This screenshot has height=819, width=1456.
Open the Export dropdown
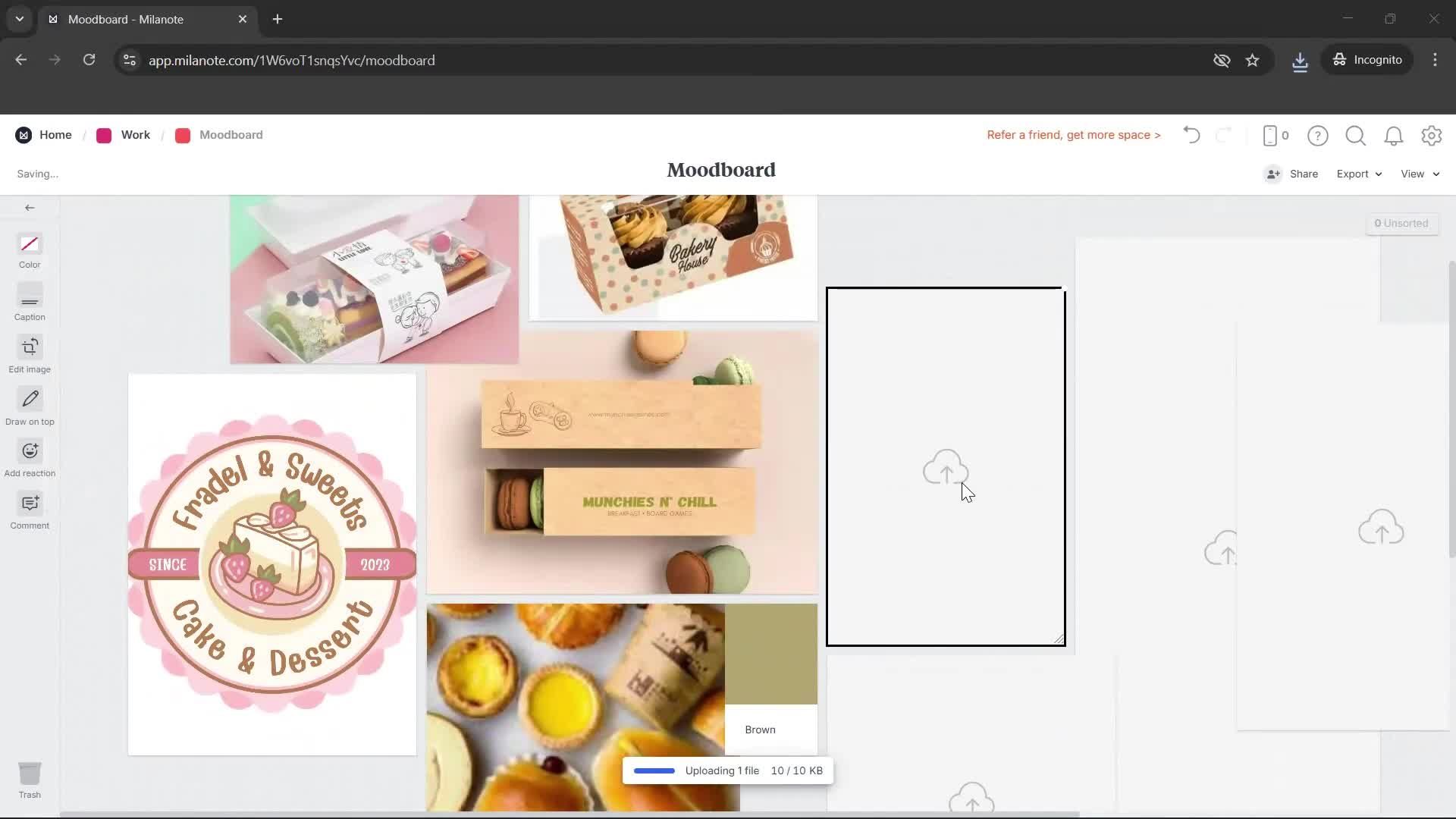[x=1357, y=174]
